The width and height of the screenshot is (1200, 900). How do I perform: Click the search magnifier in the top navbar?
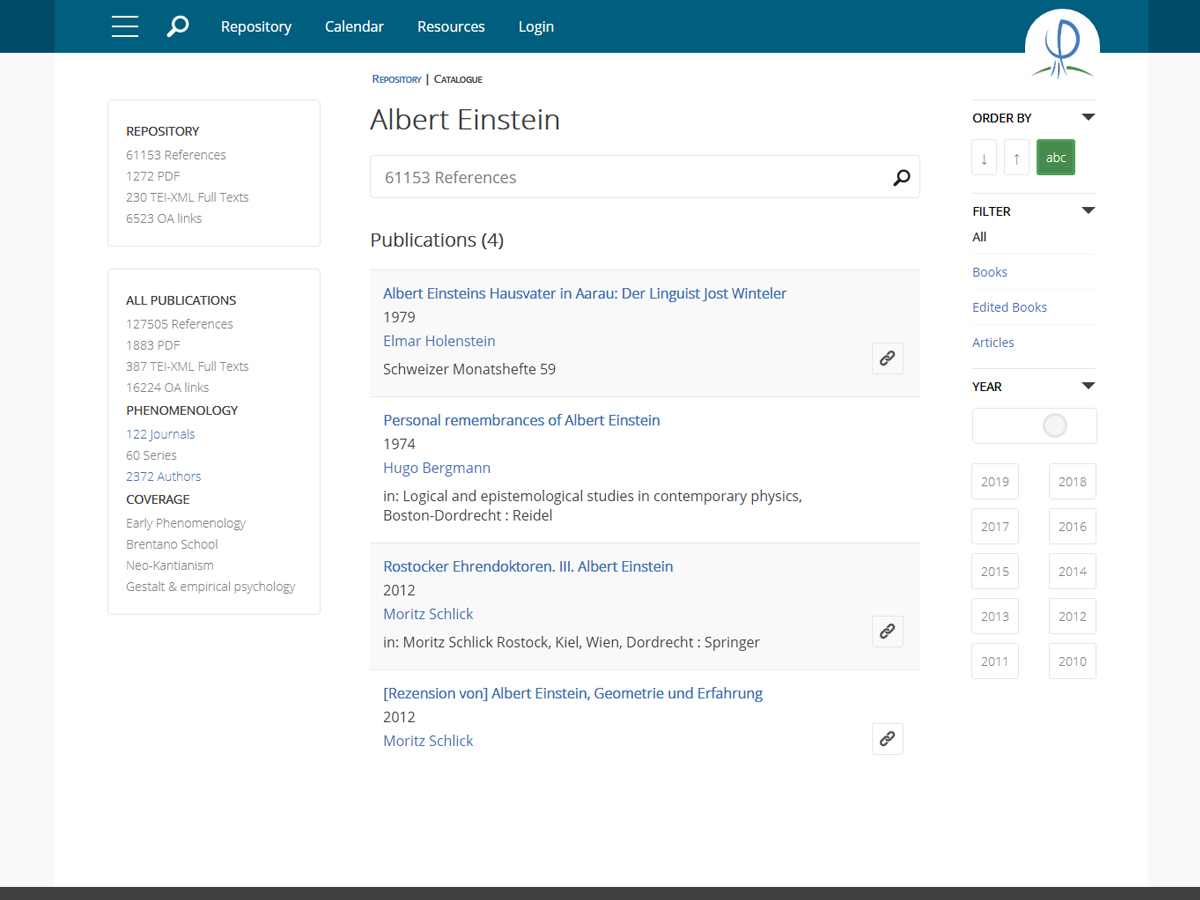point(178,26)
